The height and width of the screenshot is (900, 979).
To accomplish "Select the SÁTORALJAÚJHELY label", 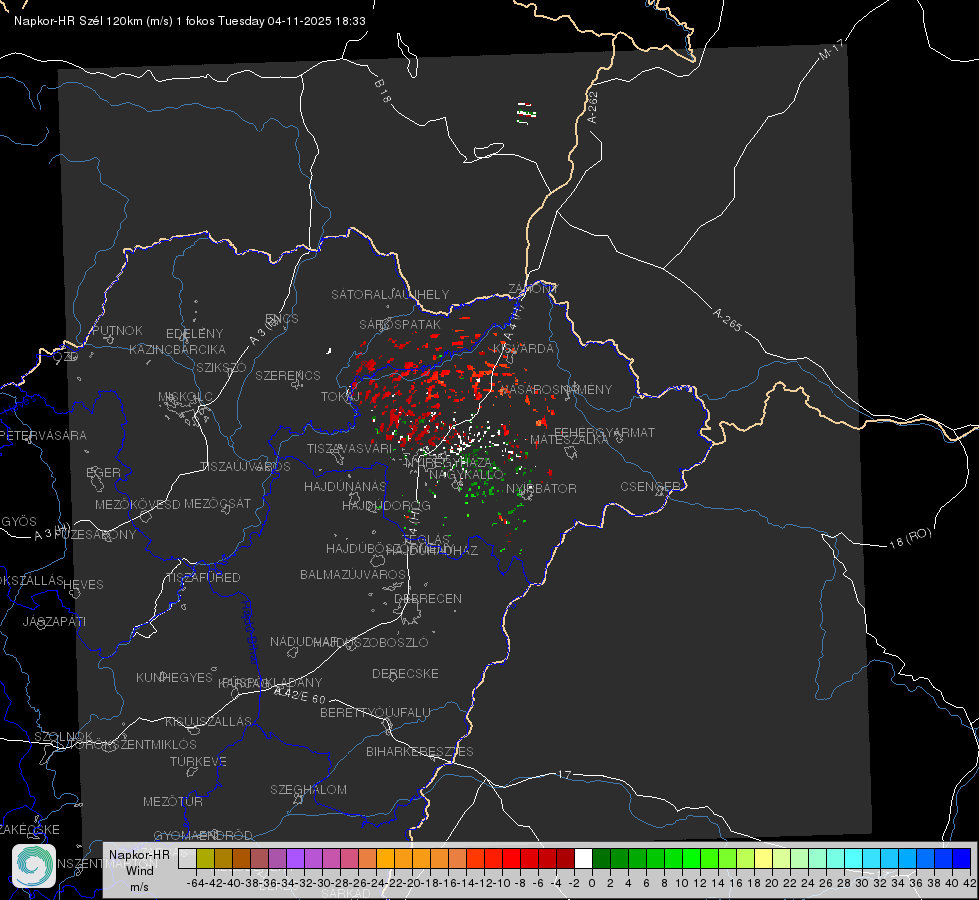I will [390, 294].
